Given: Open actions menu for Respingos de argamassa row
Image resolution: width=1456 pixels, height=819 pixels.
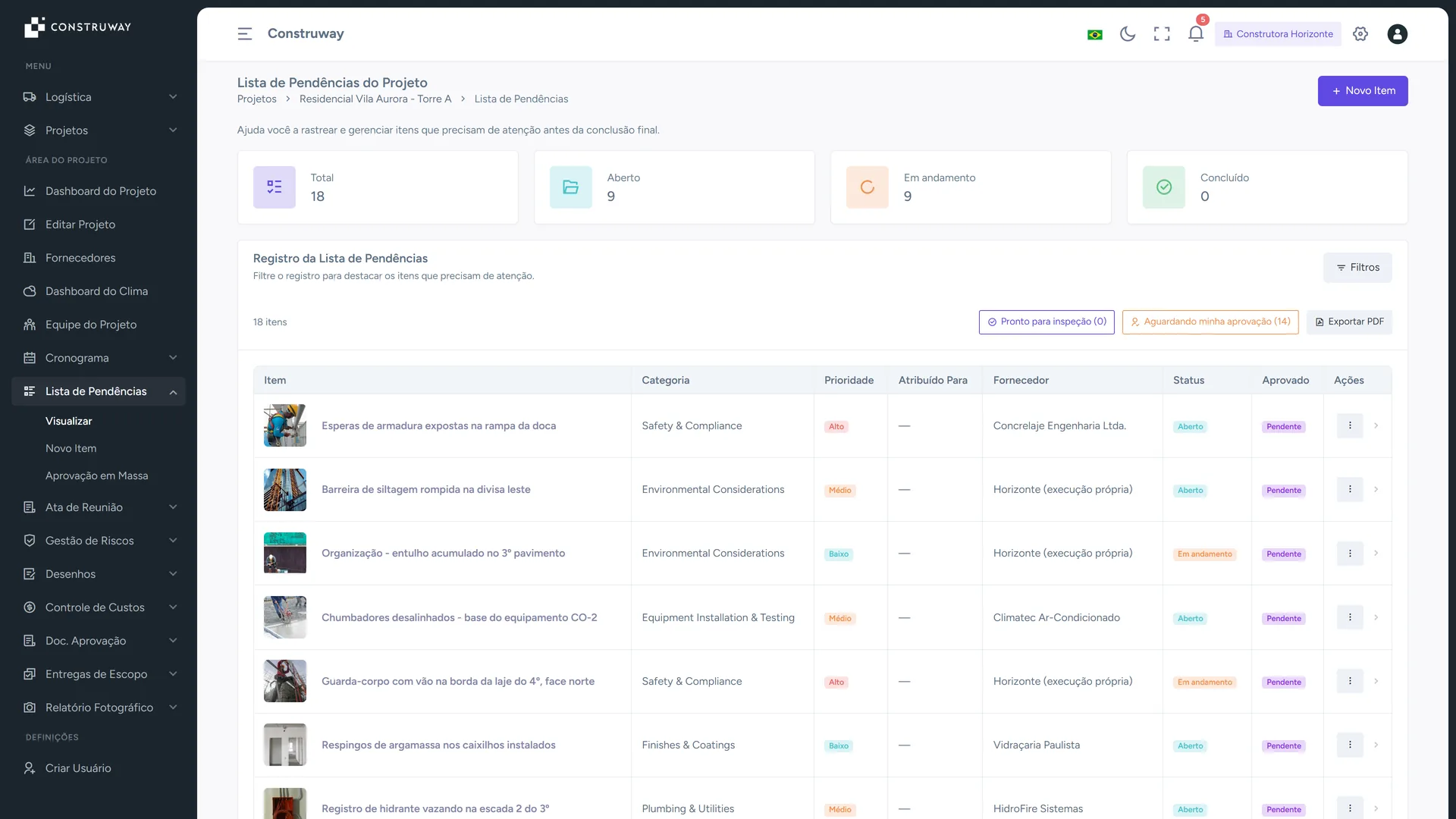Looking at the screenshot, I should tap(1350, 745).
